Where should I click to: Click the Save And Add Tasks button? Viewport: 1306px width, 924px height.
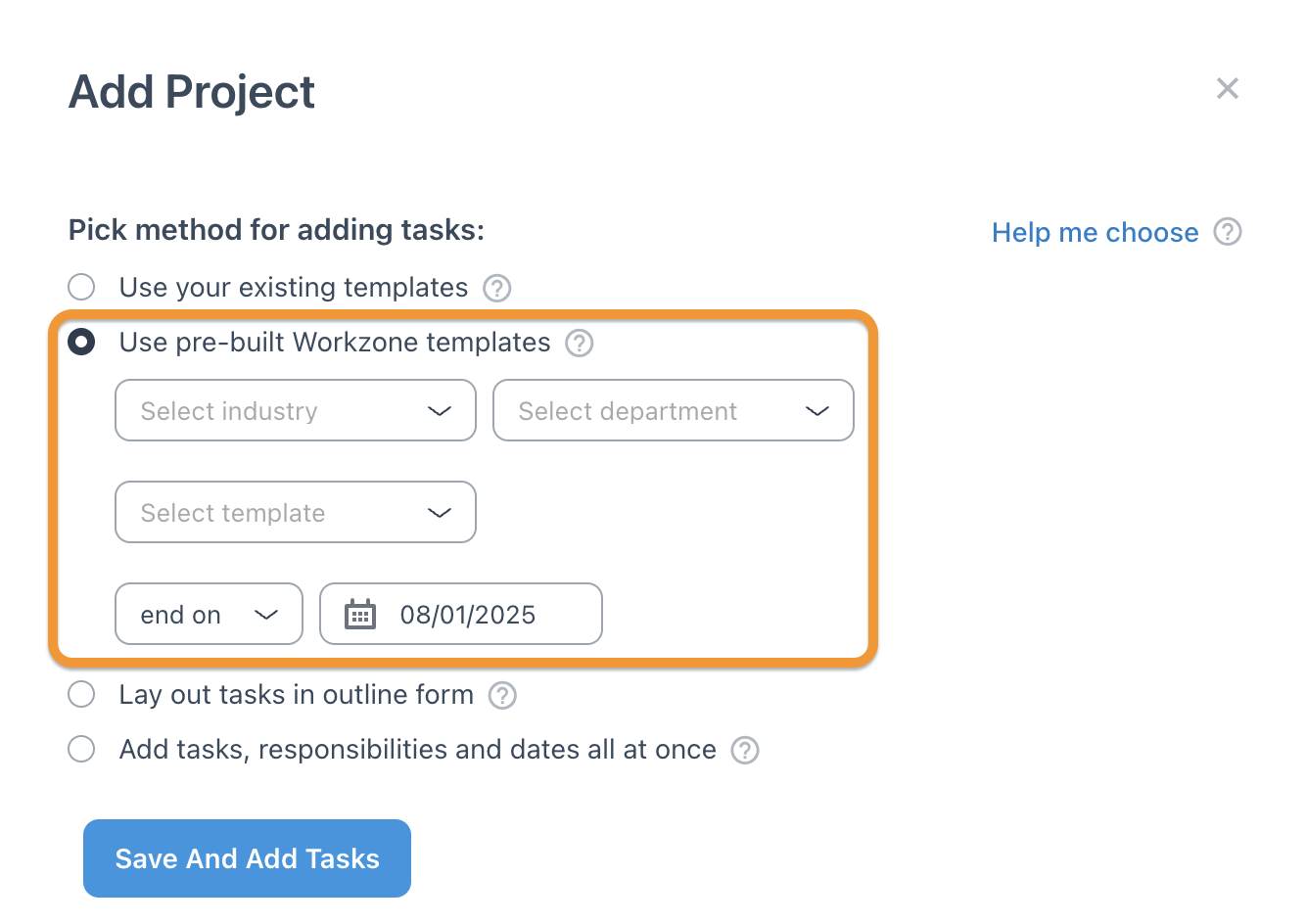(x=247, y=858)
